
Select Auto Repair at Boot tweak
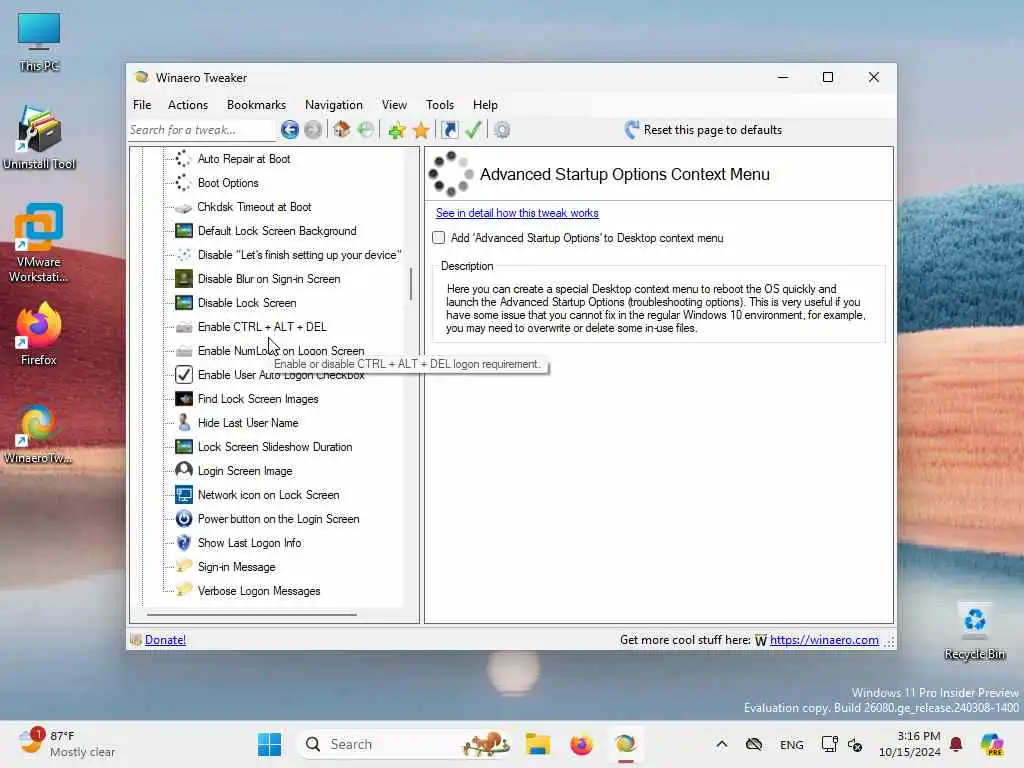tap(244, 159)
